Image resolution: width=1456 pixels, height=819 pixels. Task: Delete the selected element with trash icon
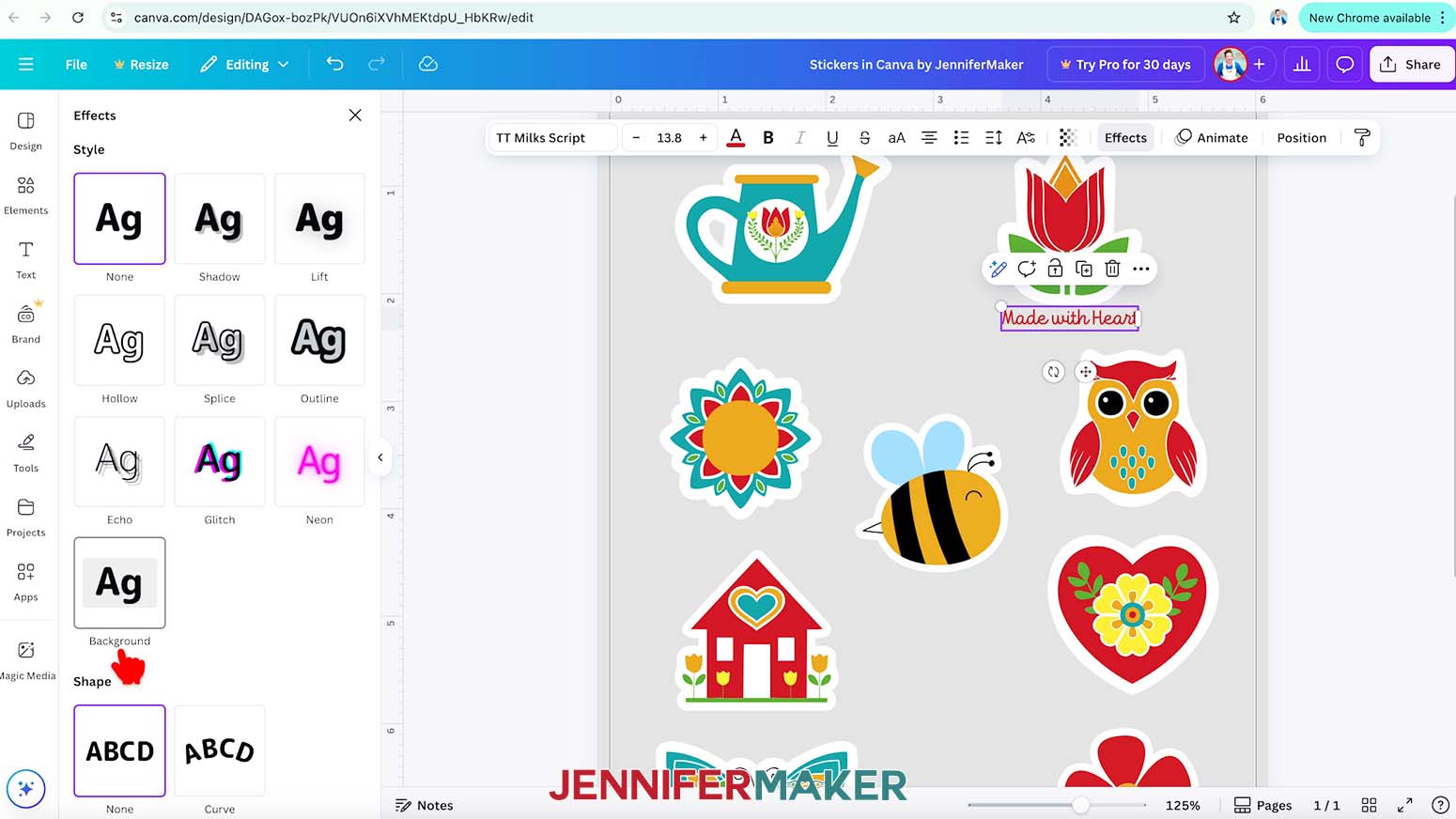(x=1112, y=269)
